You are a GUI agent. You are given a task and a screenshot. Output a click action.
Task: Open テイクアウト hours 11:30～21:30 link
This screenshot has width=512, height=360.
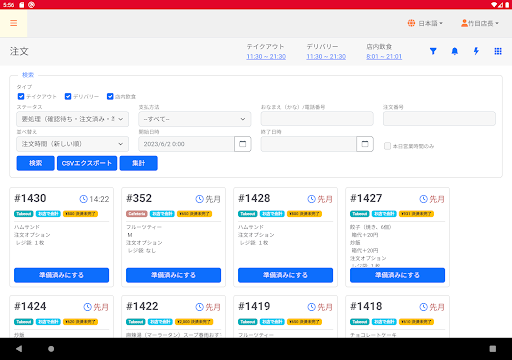point(266,57)
